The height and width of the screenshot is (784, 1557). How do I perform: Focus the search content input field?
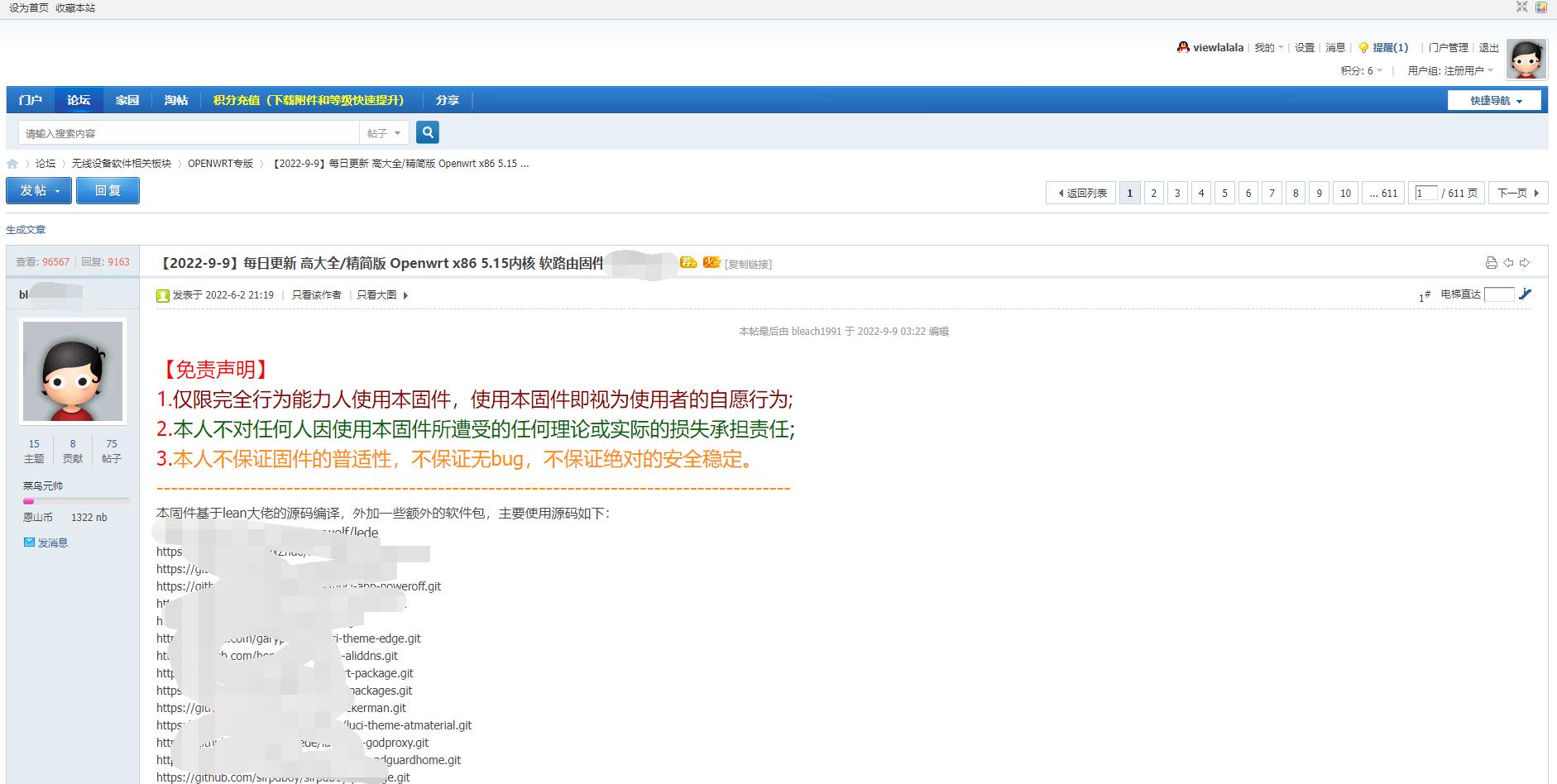click(189, 133)
